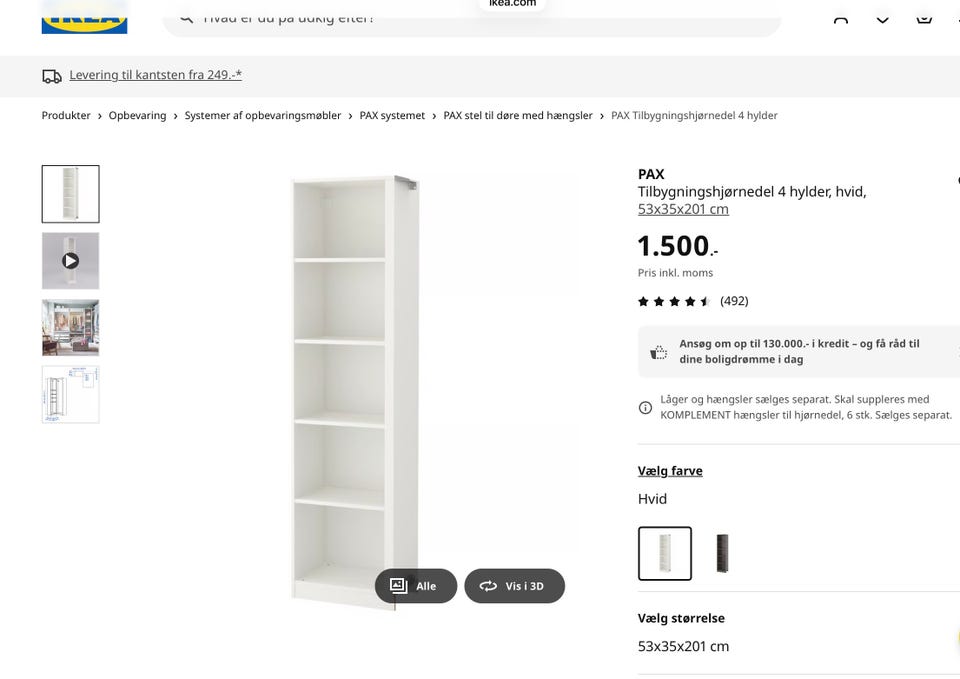Image resolution: width=960 pixels, height=679 pixels.
Task: Select size 53x35x201 cm
Action: click(x=684, y=646)
